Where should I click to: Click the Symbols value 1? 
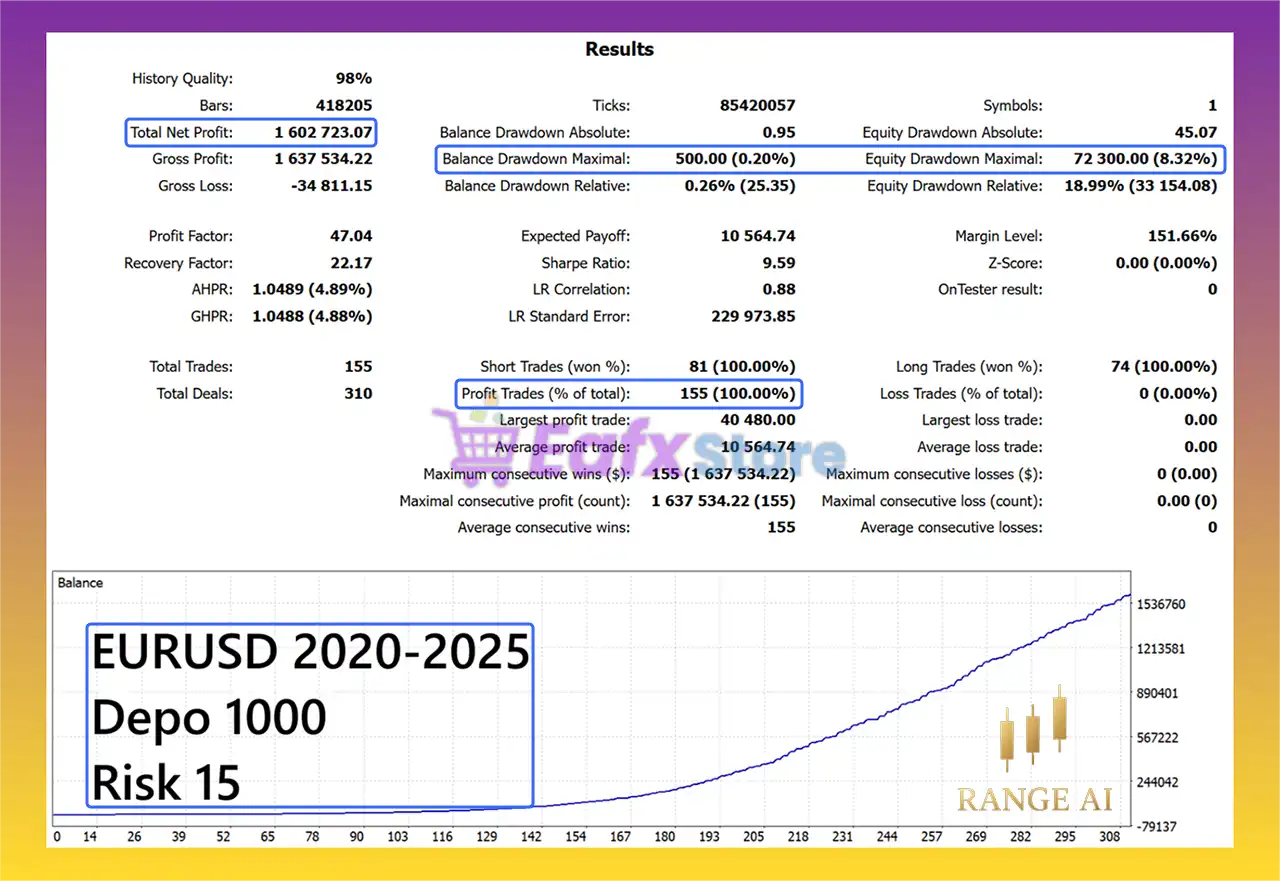pyautogui.click(x=1212, y=105)
